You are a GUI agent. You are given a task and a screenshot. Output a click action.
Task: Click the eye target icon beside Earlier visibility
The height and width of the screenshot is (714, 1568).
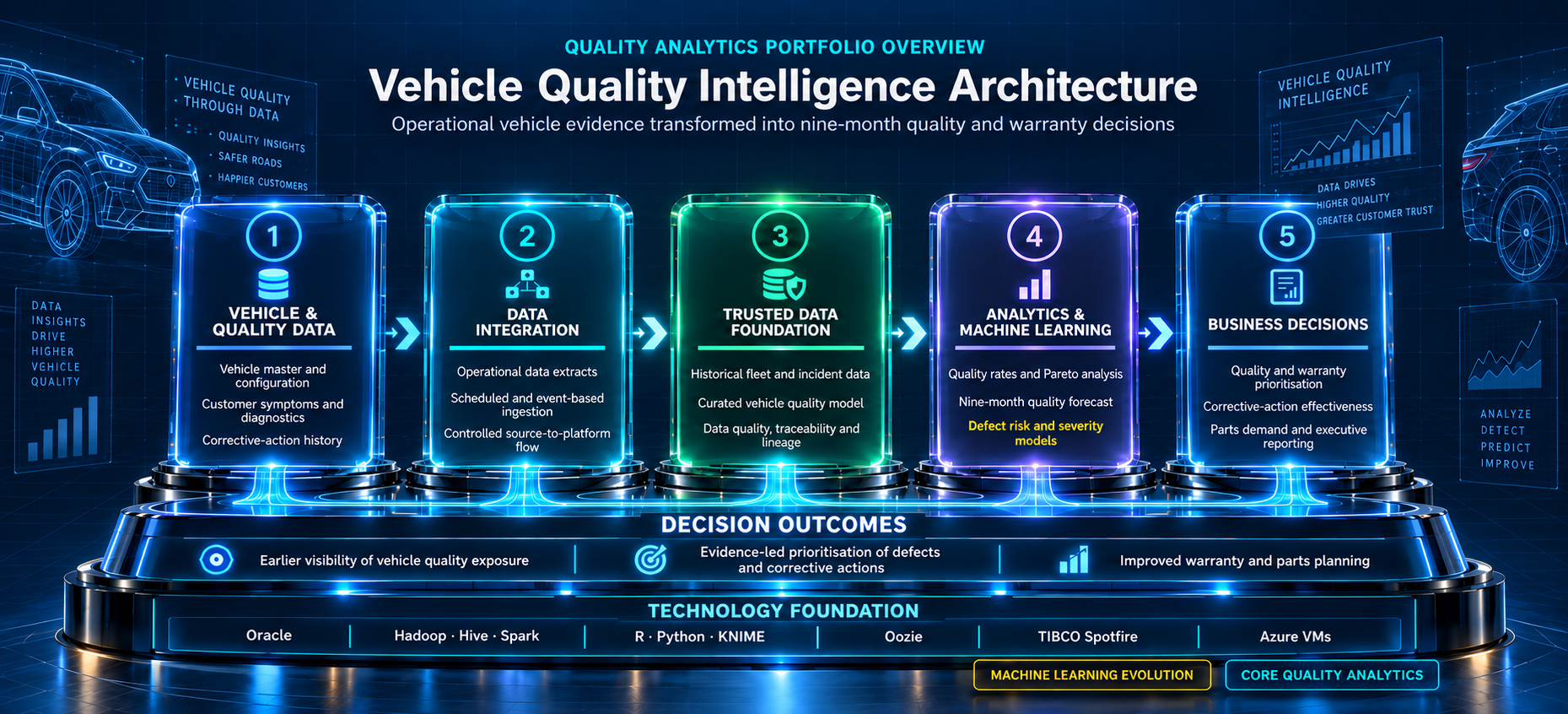point(217,560)
